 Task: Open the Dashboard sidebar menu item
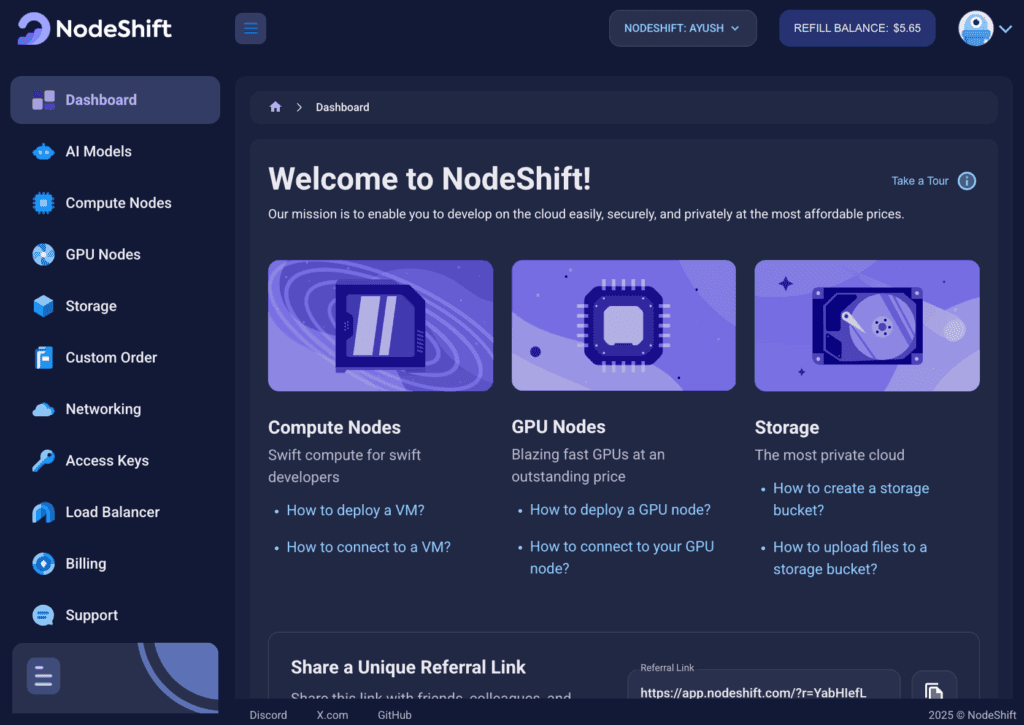point(115,100)
